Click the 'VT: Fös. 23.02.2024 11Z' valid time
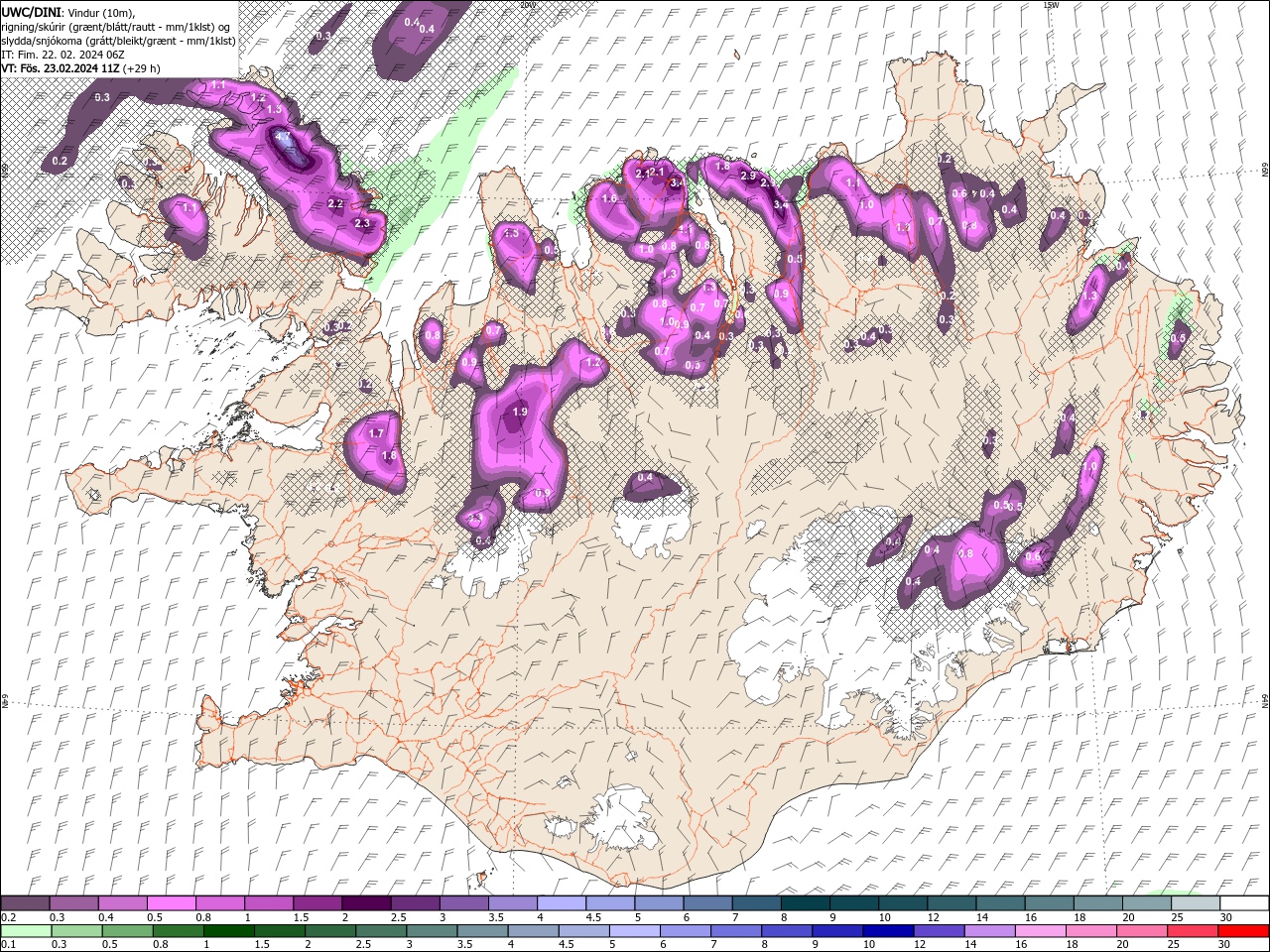This screenshot has height=952, width=1270. tap(61, 68)
